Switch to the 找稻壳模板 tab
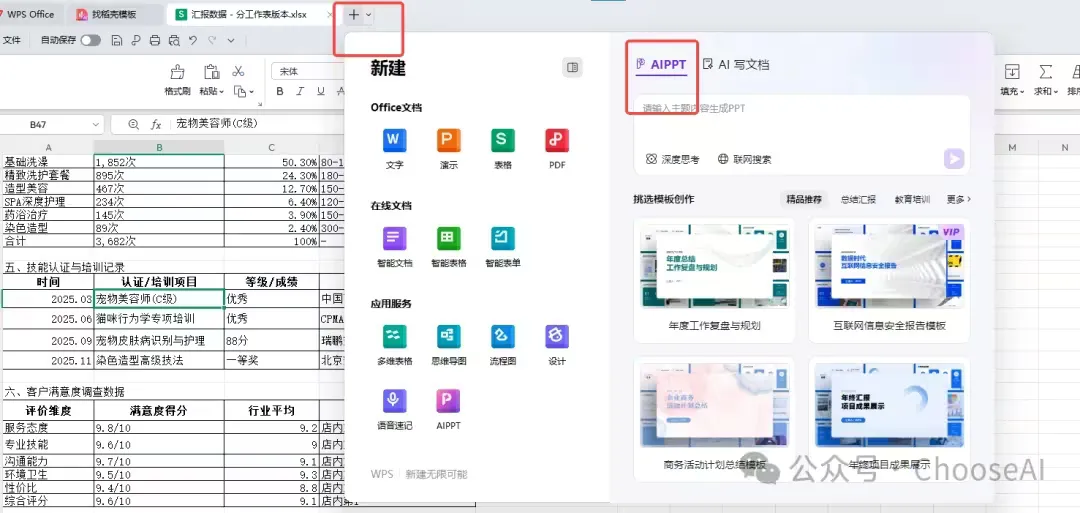Viewport: 1080px width, 513px height. pyautogui.click(x=114, y=14)
